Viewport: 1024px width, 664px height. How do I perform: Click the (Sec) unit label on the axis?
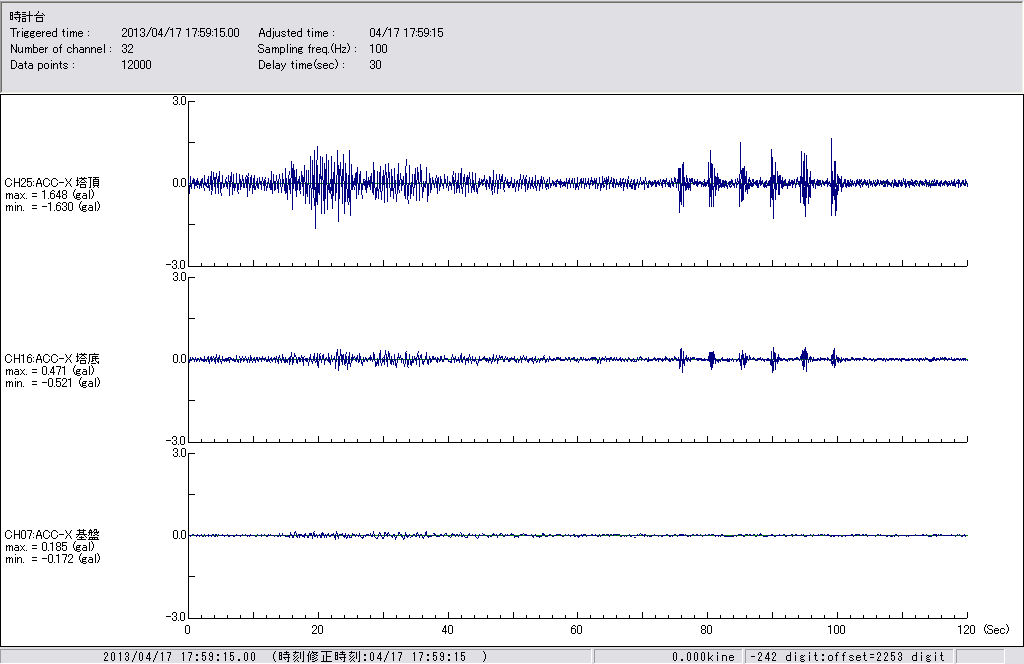(995, 631)
